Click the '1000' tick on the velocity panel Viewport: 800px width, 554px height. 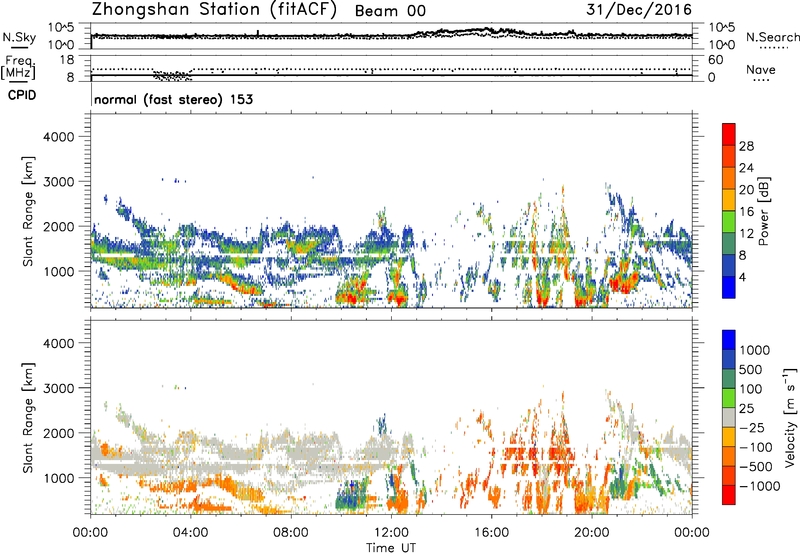click(60, 478)
